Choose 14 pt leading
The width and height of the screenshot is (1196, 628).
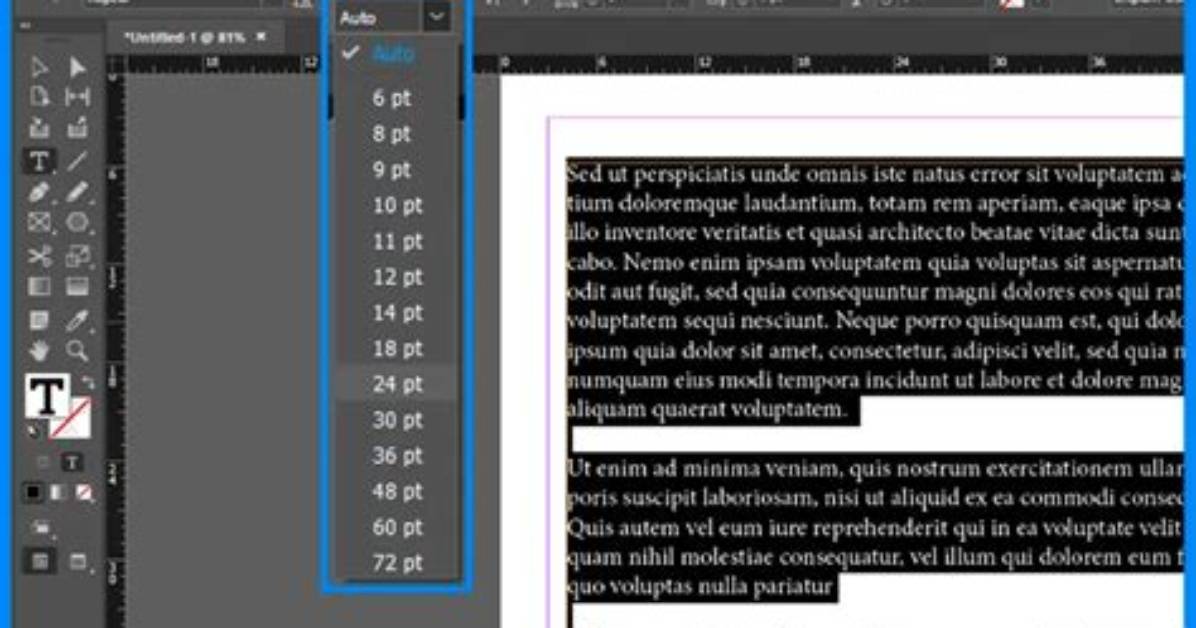coord(397,313)
